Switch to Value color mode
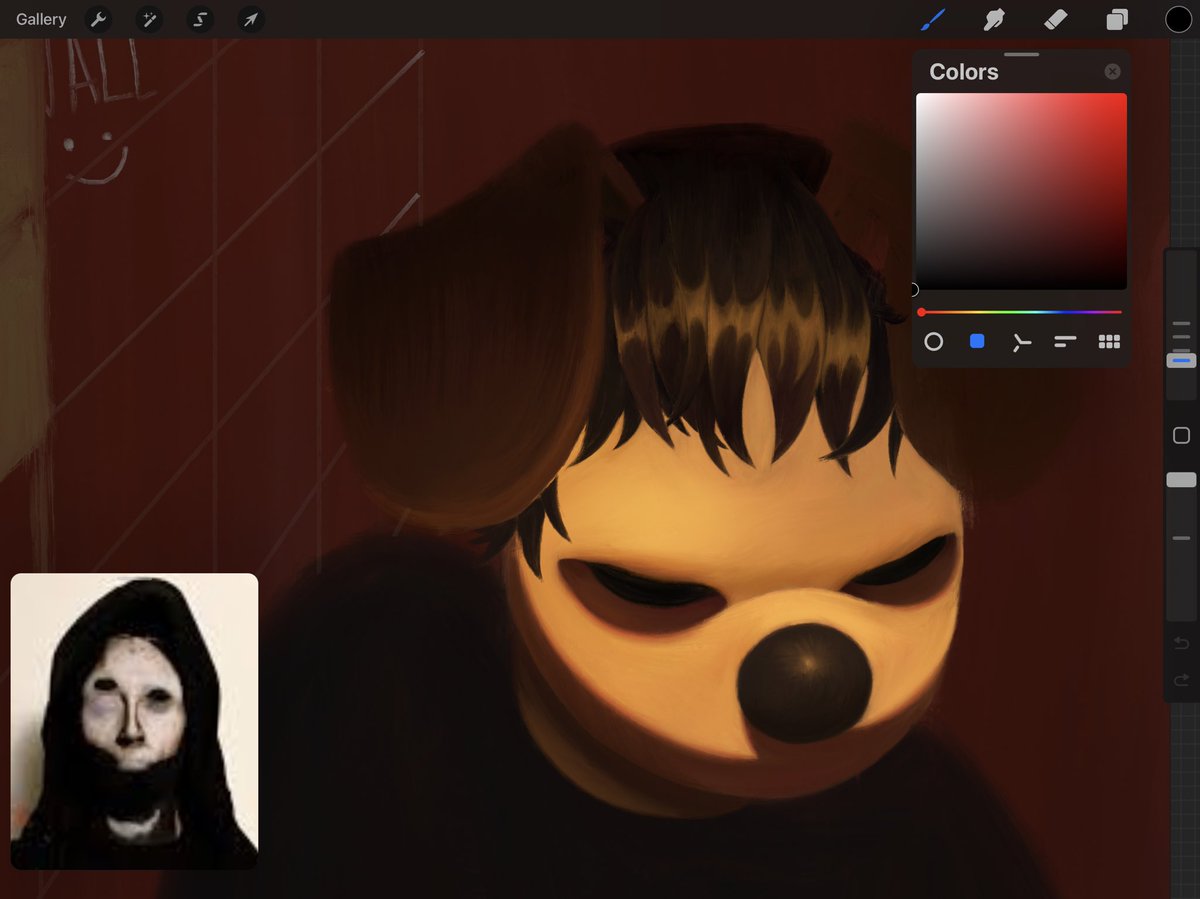 click(1064, 341)
